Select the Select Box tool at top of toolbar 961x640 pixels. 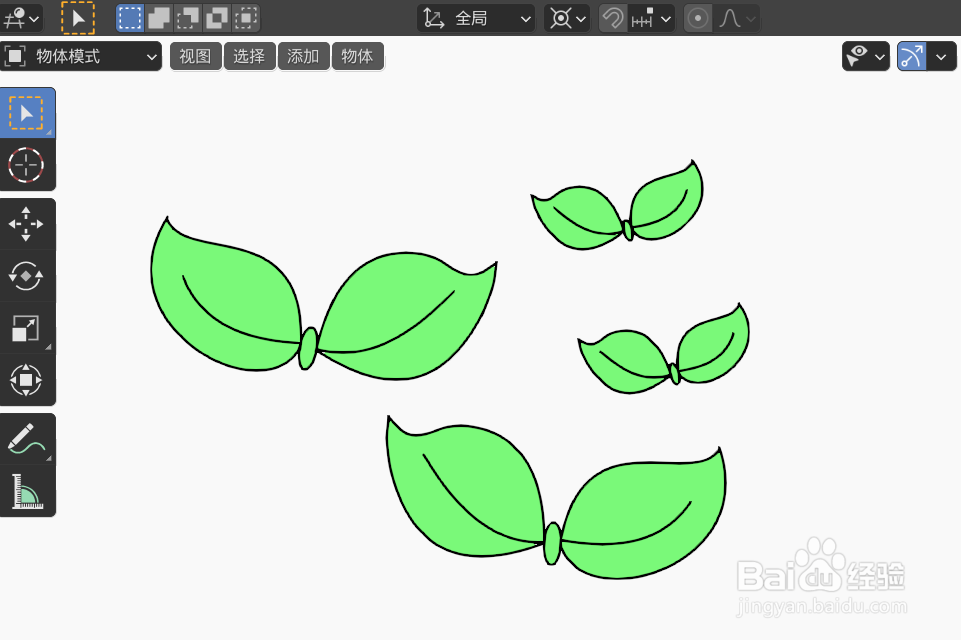coord(28,113)
